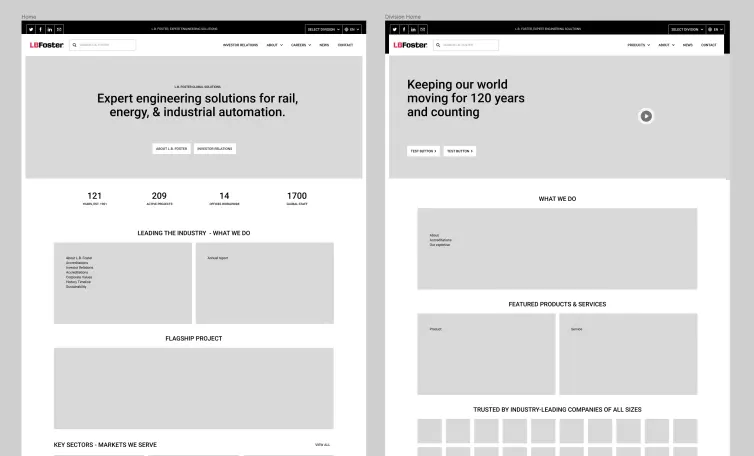Open News nav item in Home frame
The height and width of the screenshot is (456, 754).
click(x=324, y=45)
